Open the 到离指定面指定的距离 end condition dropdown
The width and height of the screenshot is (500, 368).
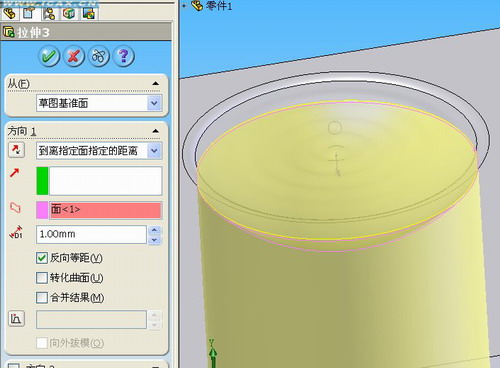pyautogui.click(x=99, y=151)
